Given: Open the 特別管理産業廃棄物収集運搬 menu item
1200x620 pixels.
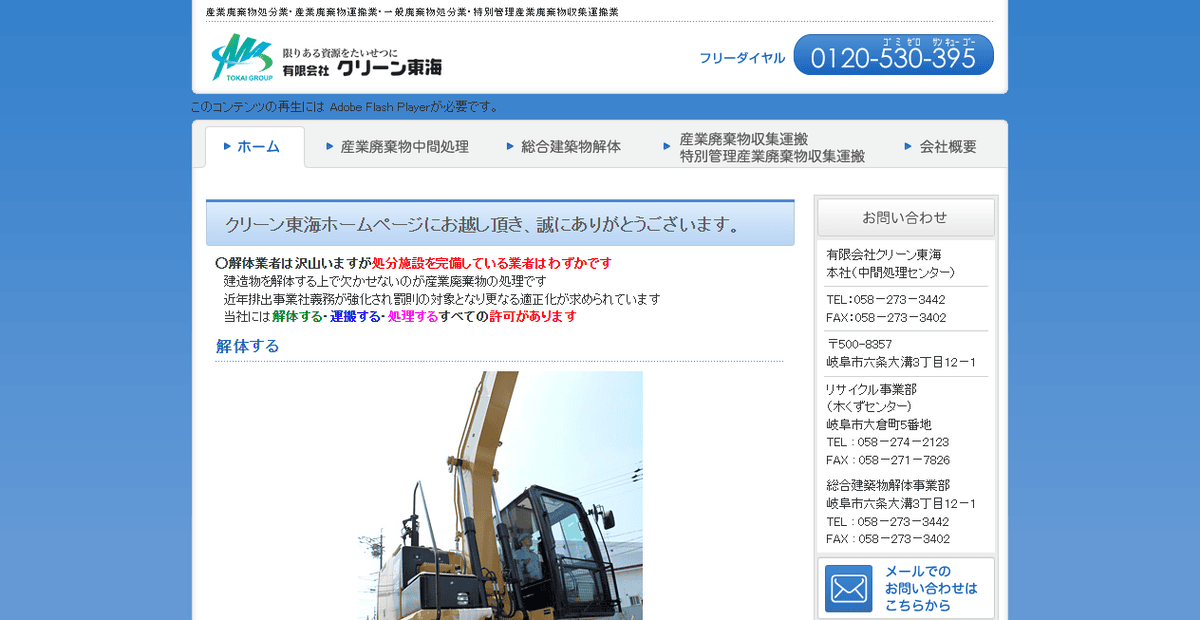Looking at the screenshot, I should pyautogui.click(x=770, y=156).
